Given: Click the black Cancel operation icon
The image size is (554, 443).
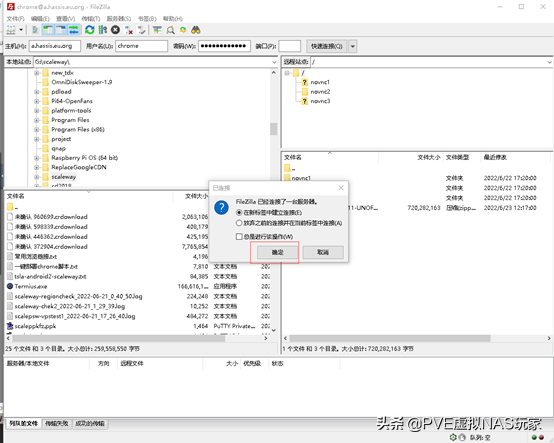Looking at the screenshot, I should [116, 30].
